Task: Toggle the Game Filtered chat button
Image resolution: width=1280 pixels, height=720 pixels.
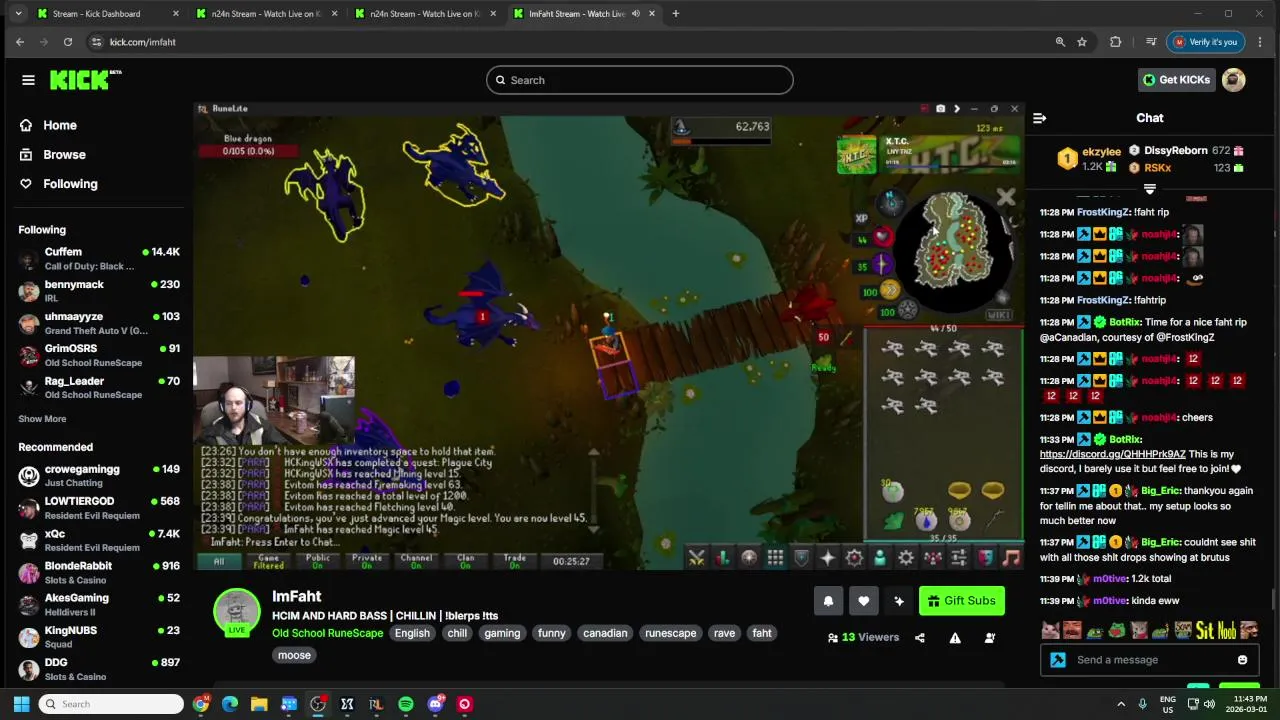Action: (x=269, y=561)
